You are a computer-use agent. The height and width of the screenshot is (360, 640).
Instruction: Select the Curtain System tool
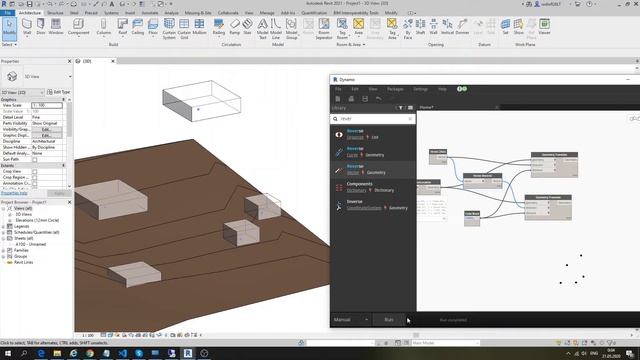coord(169,29)
